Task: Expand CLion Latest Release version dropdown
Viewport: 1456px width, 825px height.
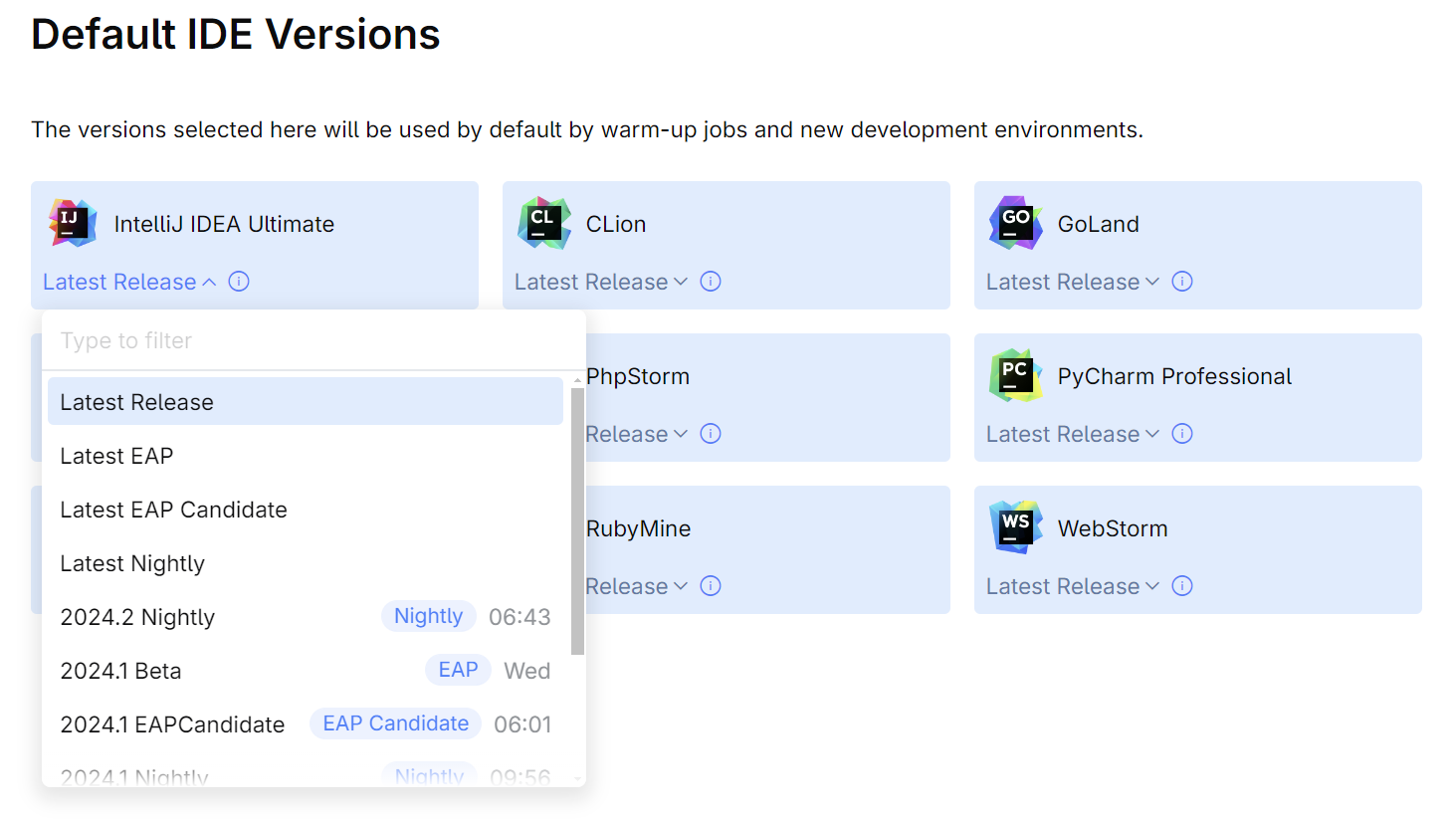Action: point(601,283)
